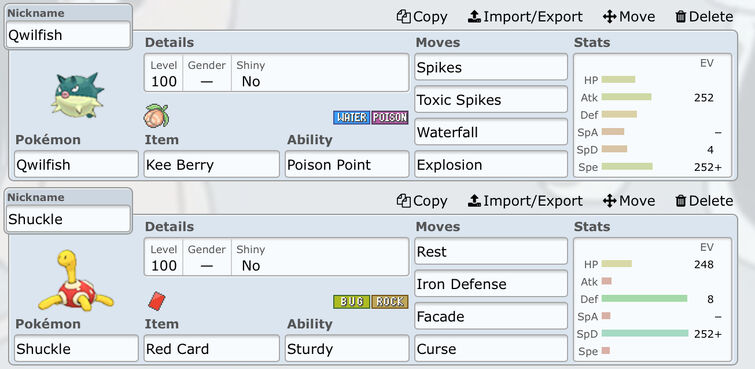The image size is (755, 369).
Task: Click the Kee Berry item icon
Action: click(x=156, y=116)
